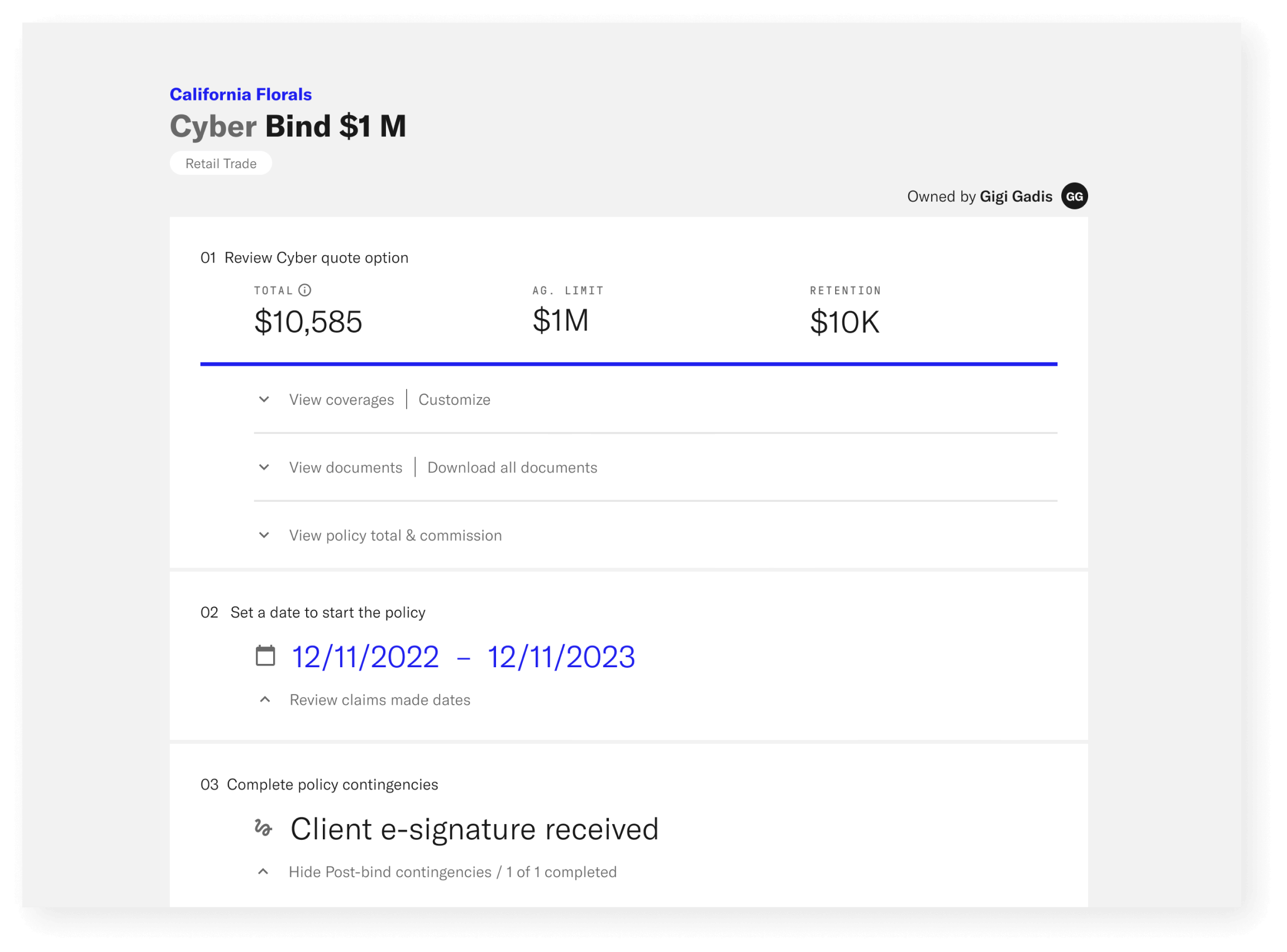
Task: Expand the View documents chevron
Action: coord(264,467)
